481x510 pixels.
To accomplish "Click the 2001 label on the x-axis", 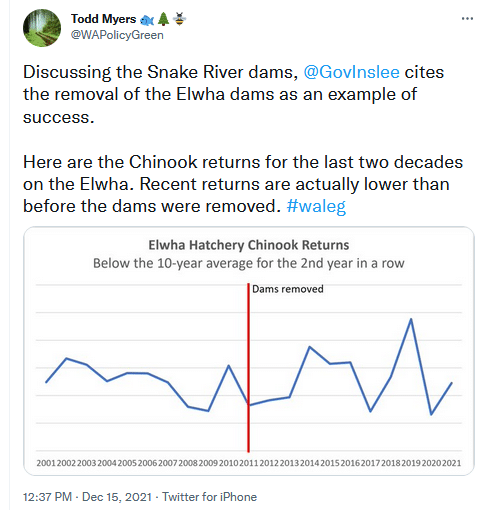I will click(46, 463).
